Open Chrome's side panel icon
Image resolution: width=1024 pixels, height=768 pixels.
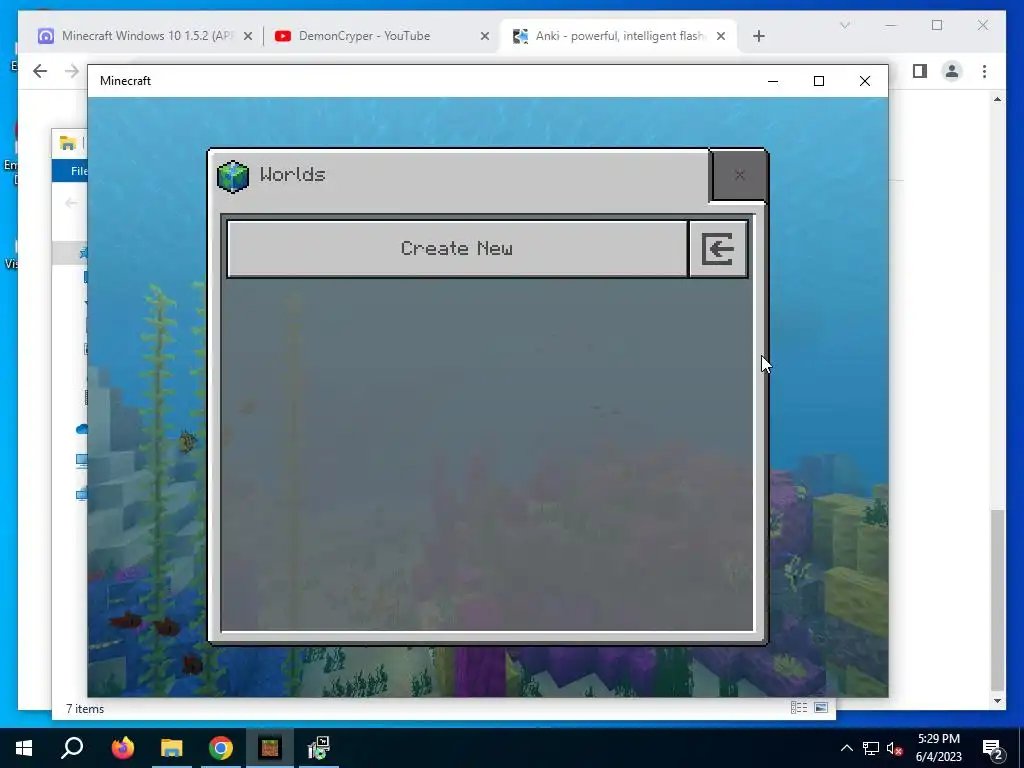tap(920, 71)
